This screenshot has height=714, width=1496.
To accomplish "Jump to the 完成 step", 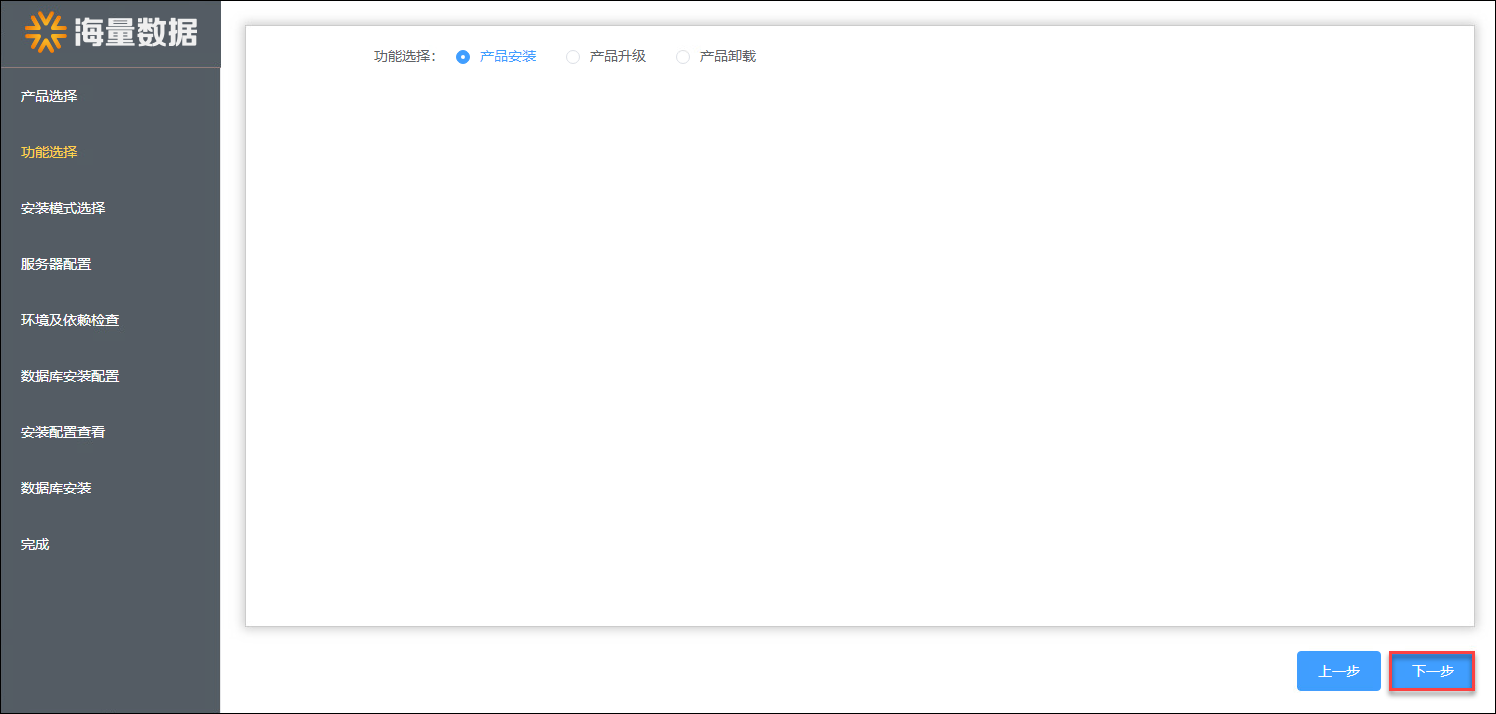I will 35,544.
